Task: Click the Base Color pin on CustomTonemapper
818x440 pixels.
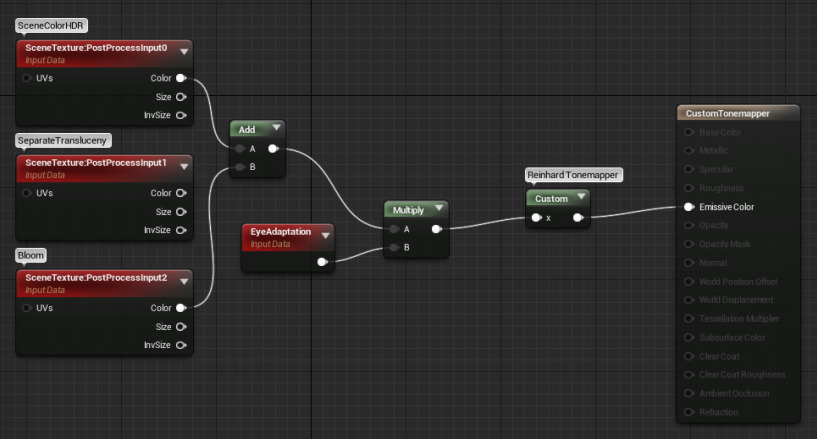Action: coord(689,132)
